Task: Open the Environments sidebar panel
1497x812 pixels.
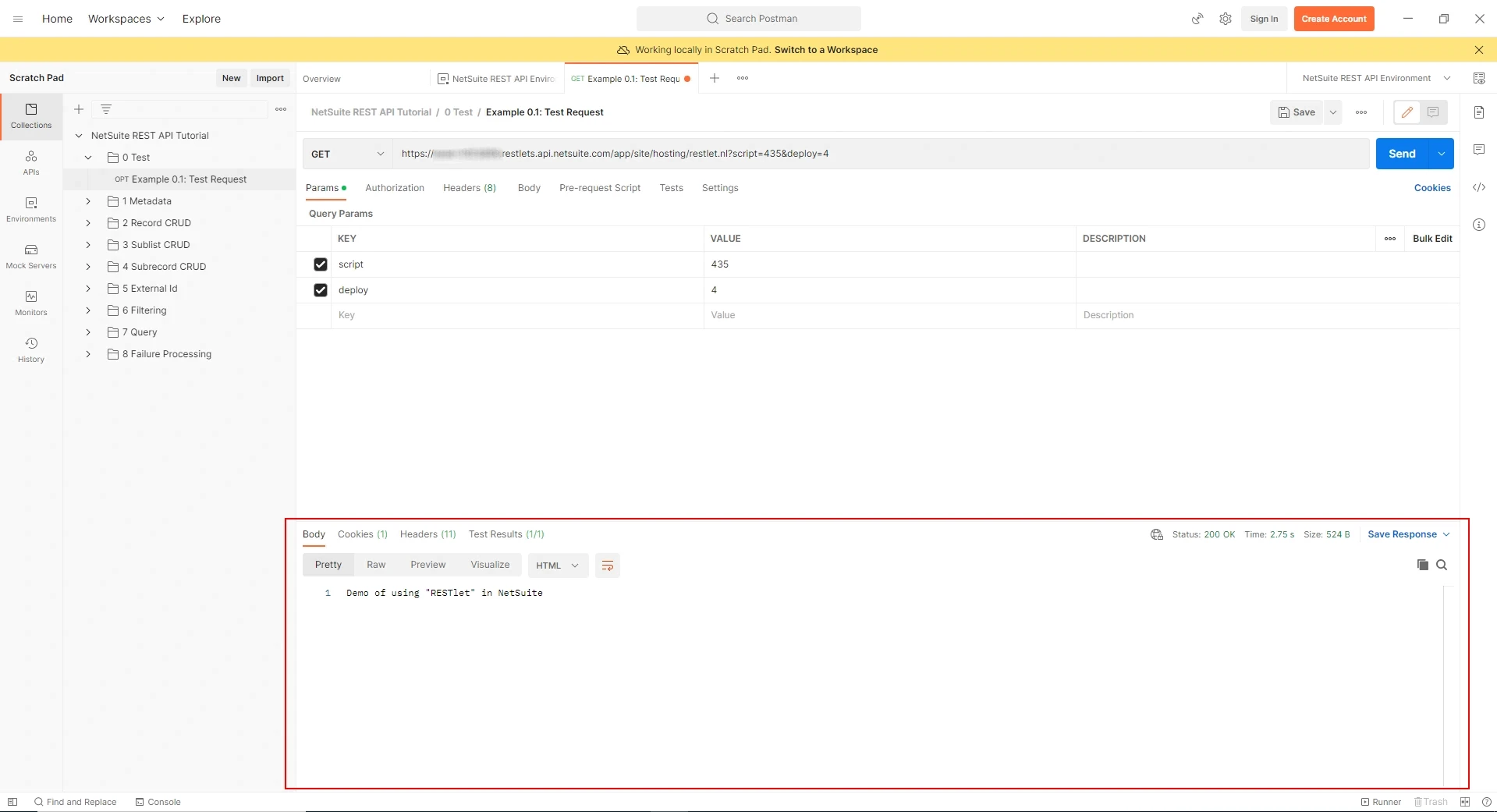Action: 31,210
